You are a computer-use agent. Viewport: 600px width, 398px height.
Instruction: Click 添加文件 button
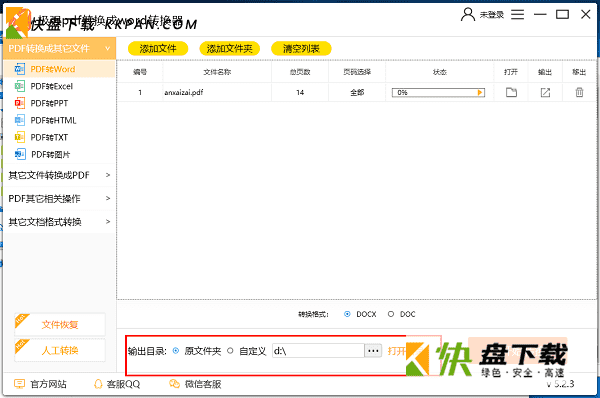point(158,49)
